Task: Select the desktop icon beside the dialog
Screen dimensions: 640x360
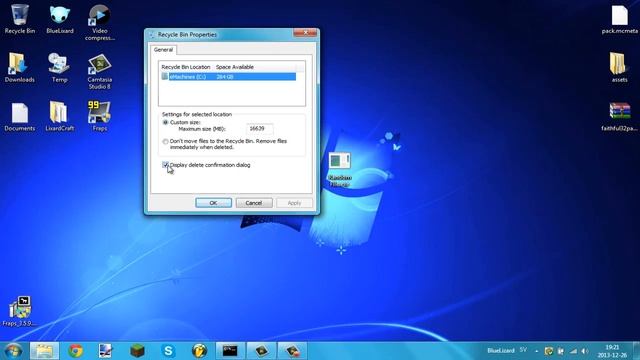Action: click(x=340, y=169)
